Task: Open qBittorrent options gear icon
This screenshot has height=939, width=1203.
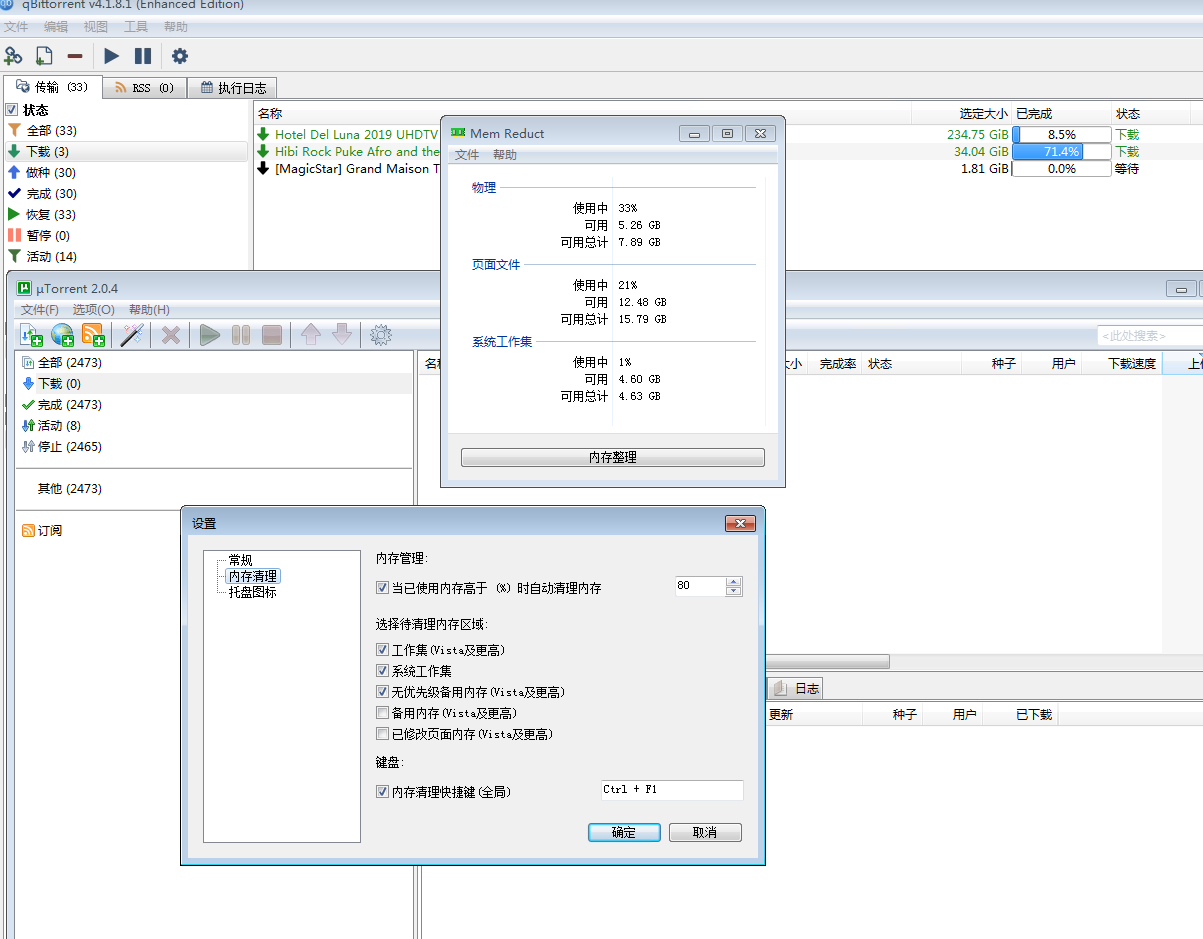Action: pos(180,56)
